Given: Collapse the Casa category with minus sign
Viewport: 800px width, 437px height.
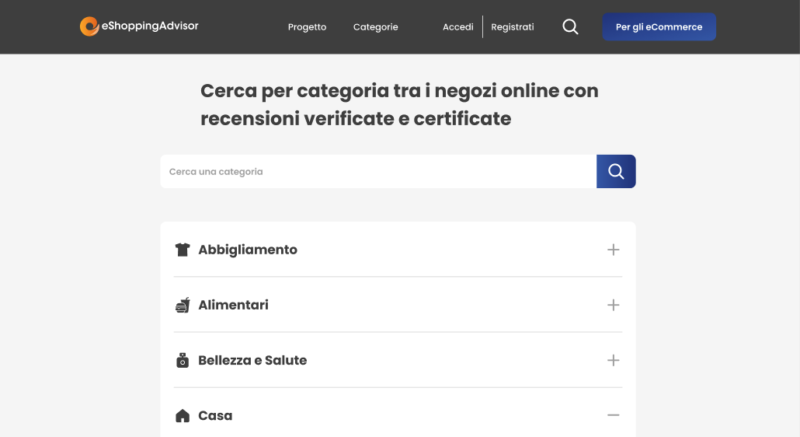Looking at the screenshot, I should pyautogui.click(x=613, y=415).
